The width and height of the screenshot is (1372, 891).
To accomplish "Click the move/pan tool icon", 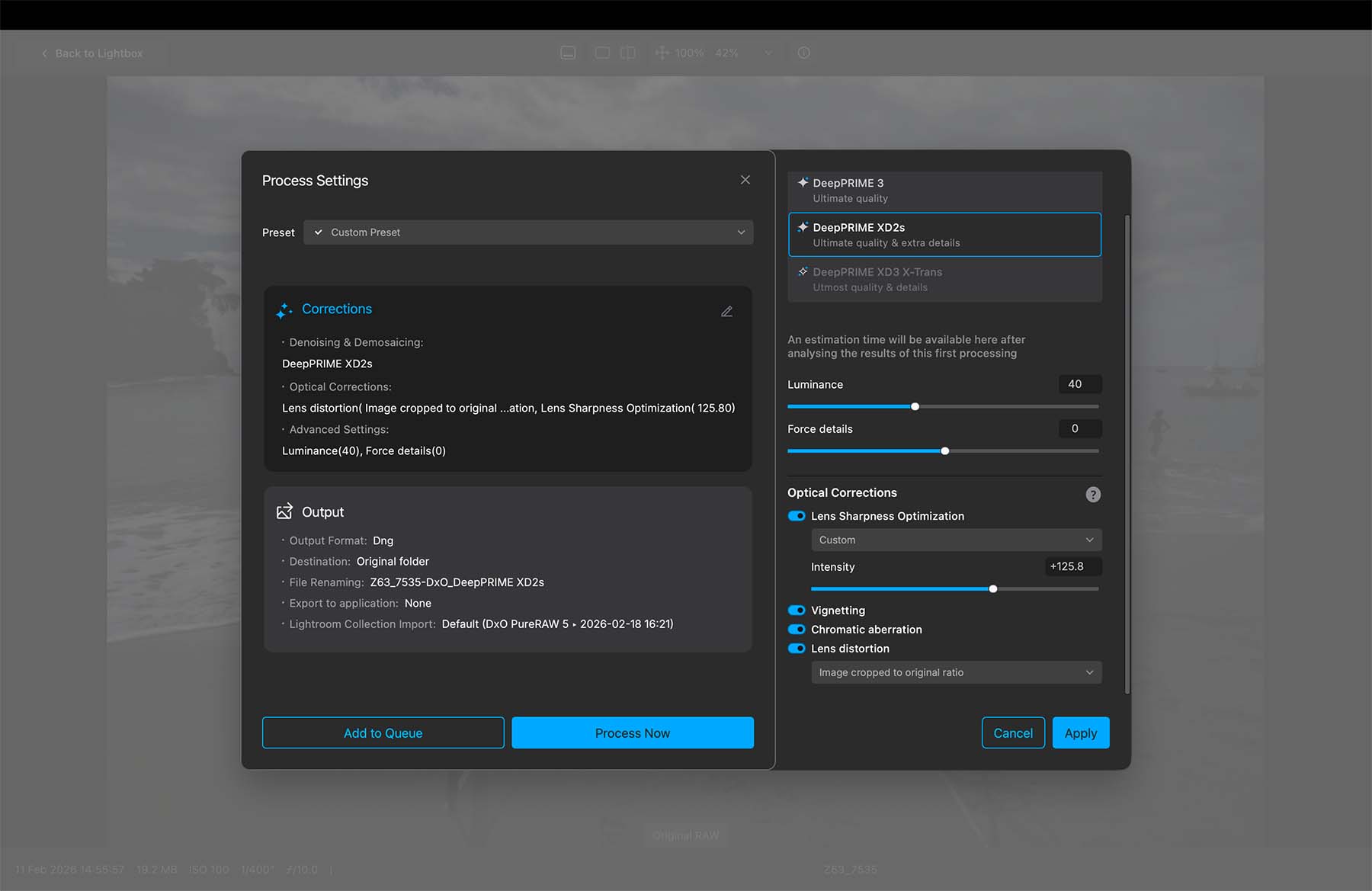I will (x=662, y=53).
